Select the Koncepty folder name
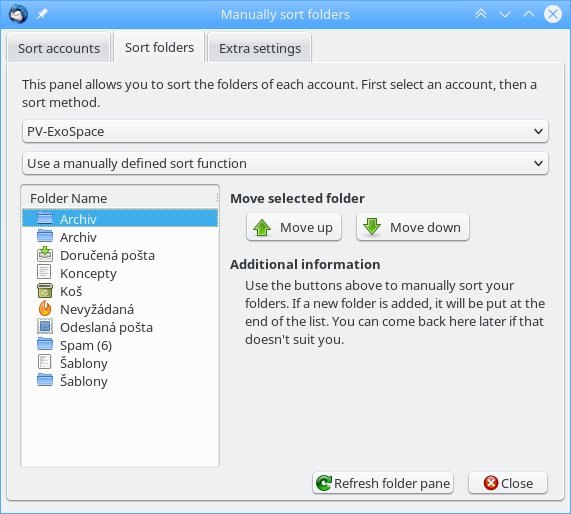The width and height of the screenshot is (571, 514). [88, 274]
